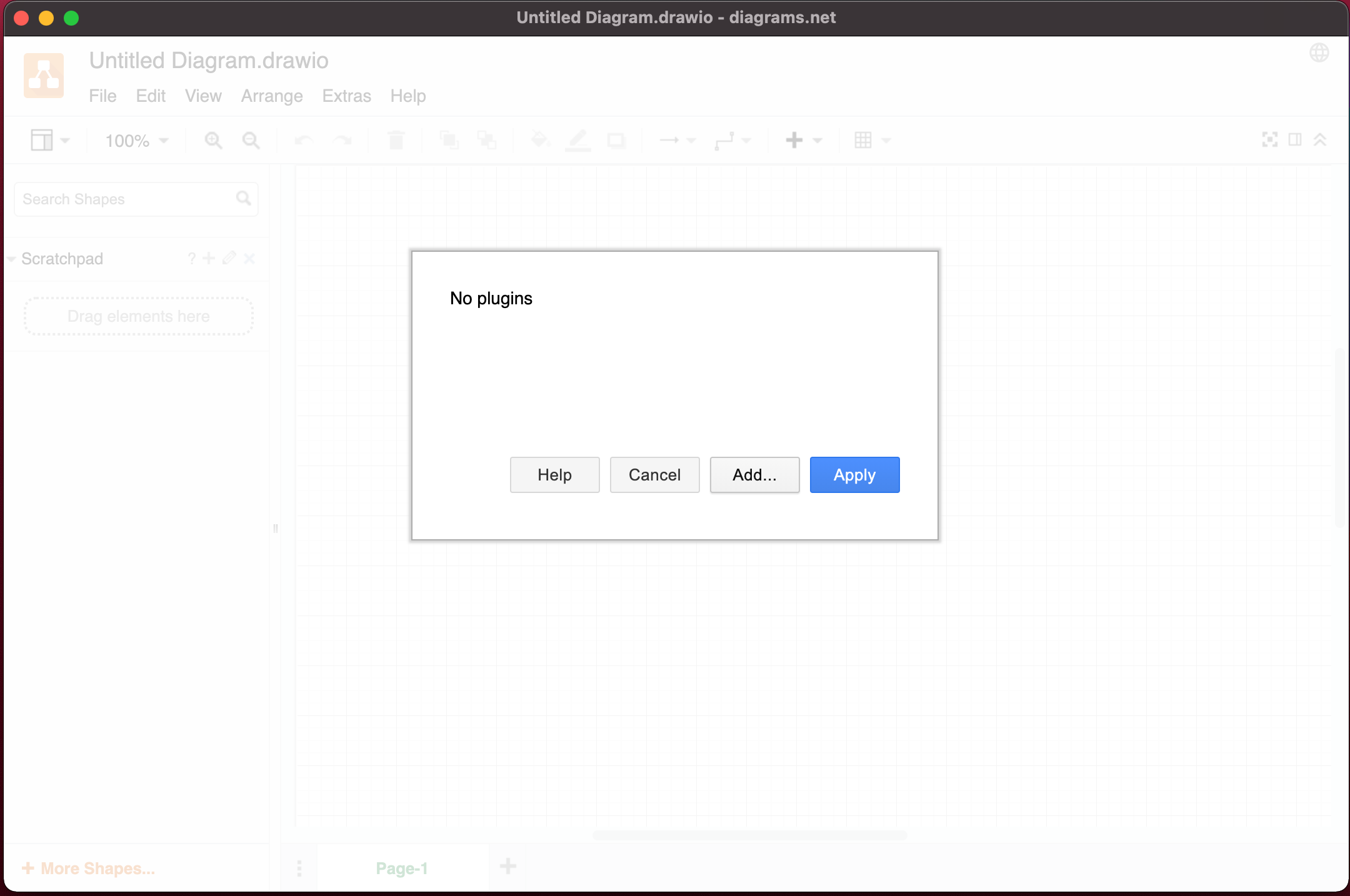Image resolution: width=1350 pixels, height=896 pixels.
Task: Click the language globe icon
Action: click(x=1319, y=53)
